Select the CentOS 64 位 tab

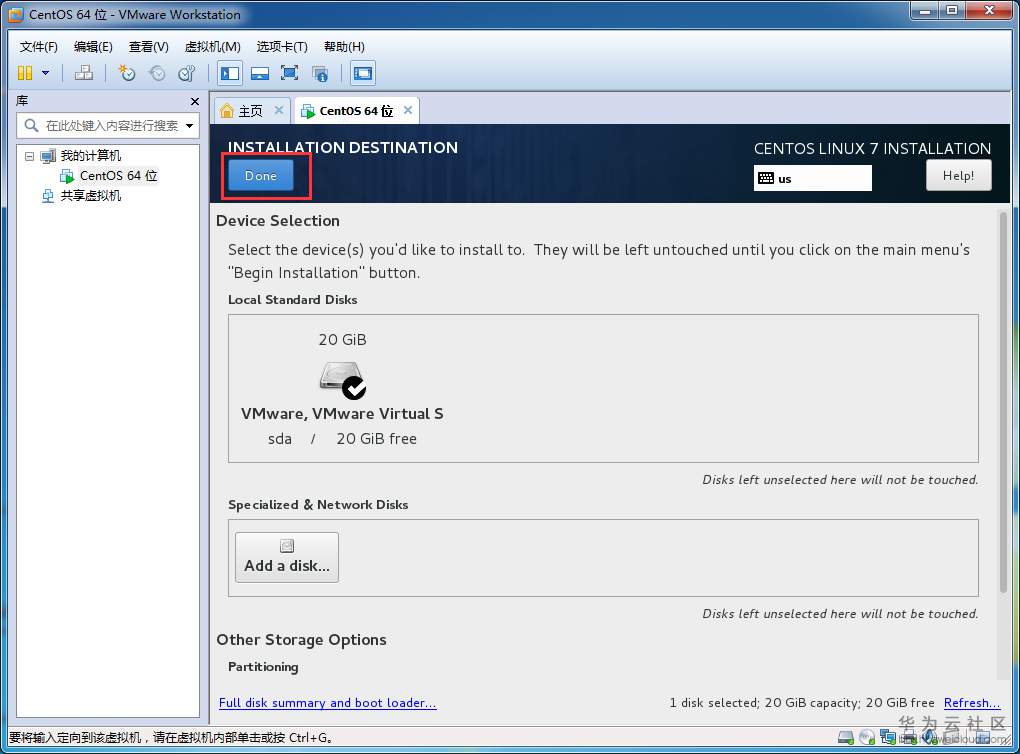pos(356,111)
